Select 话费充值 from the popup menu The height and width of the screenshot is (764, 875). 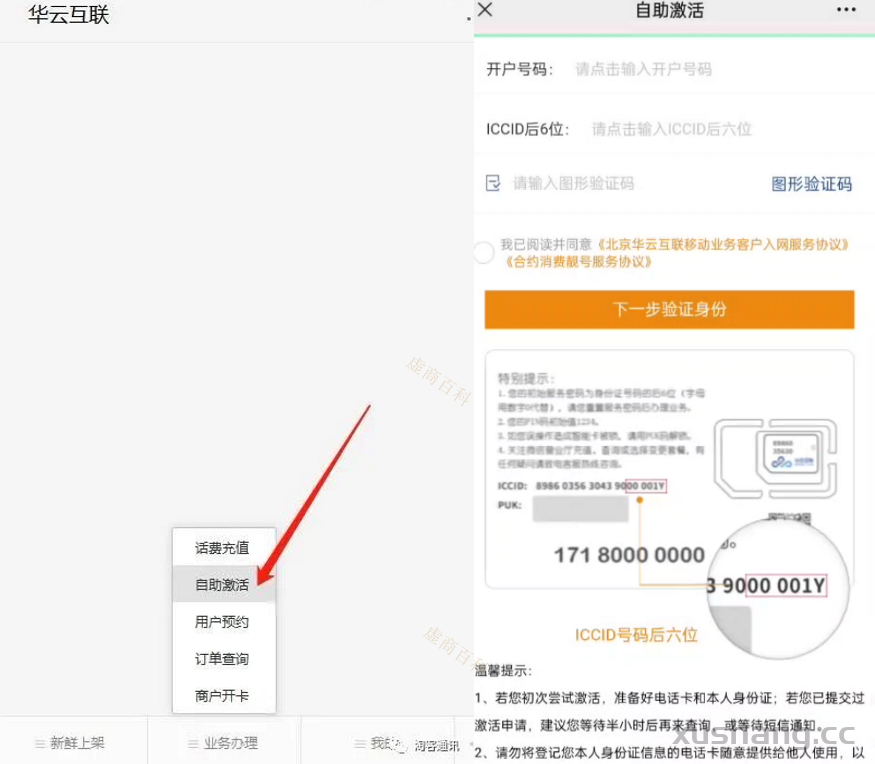(222, 548)
